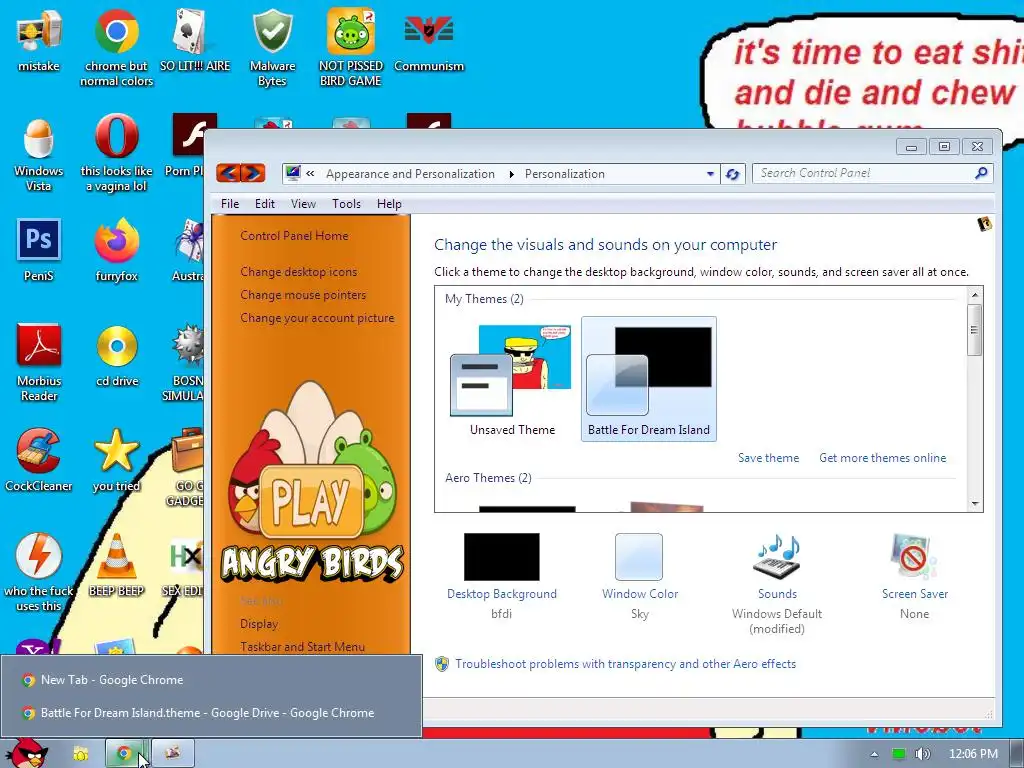Click the Windows Vista egg icon
The width and height of the screenshot is (1024, 768).
pyautogui.click(x=39, y=154)
